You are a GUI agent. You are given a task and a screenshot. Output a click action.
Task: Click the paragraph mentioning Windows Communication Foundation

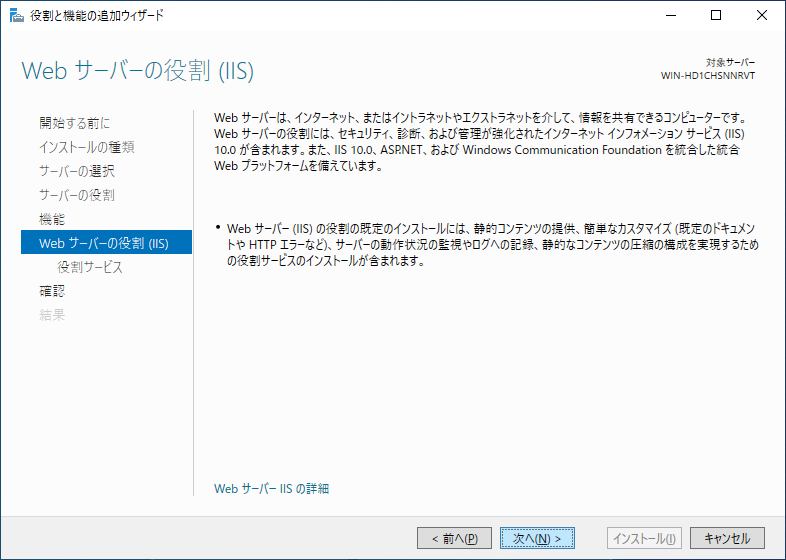[481, 142]
